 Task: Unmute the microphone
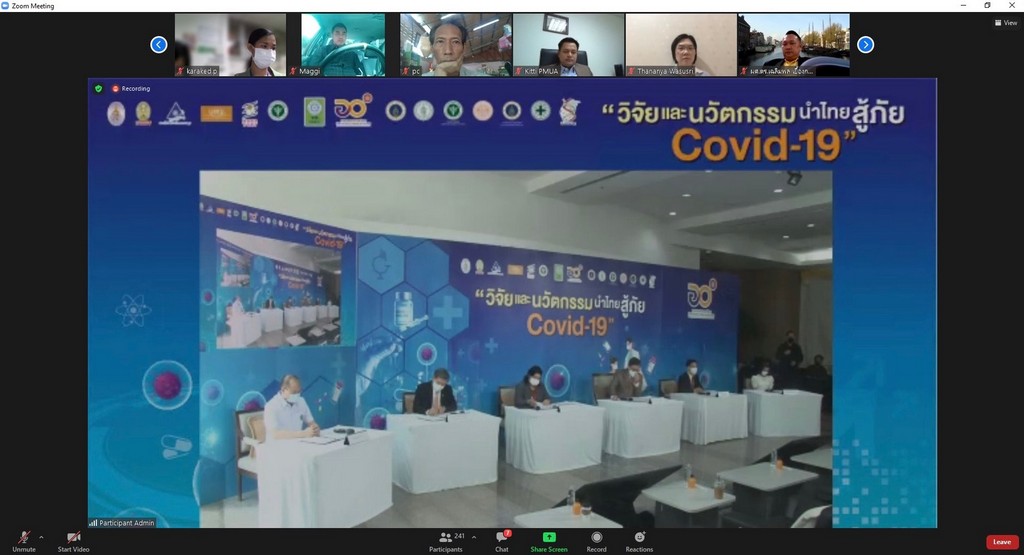point(24,539)
